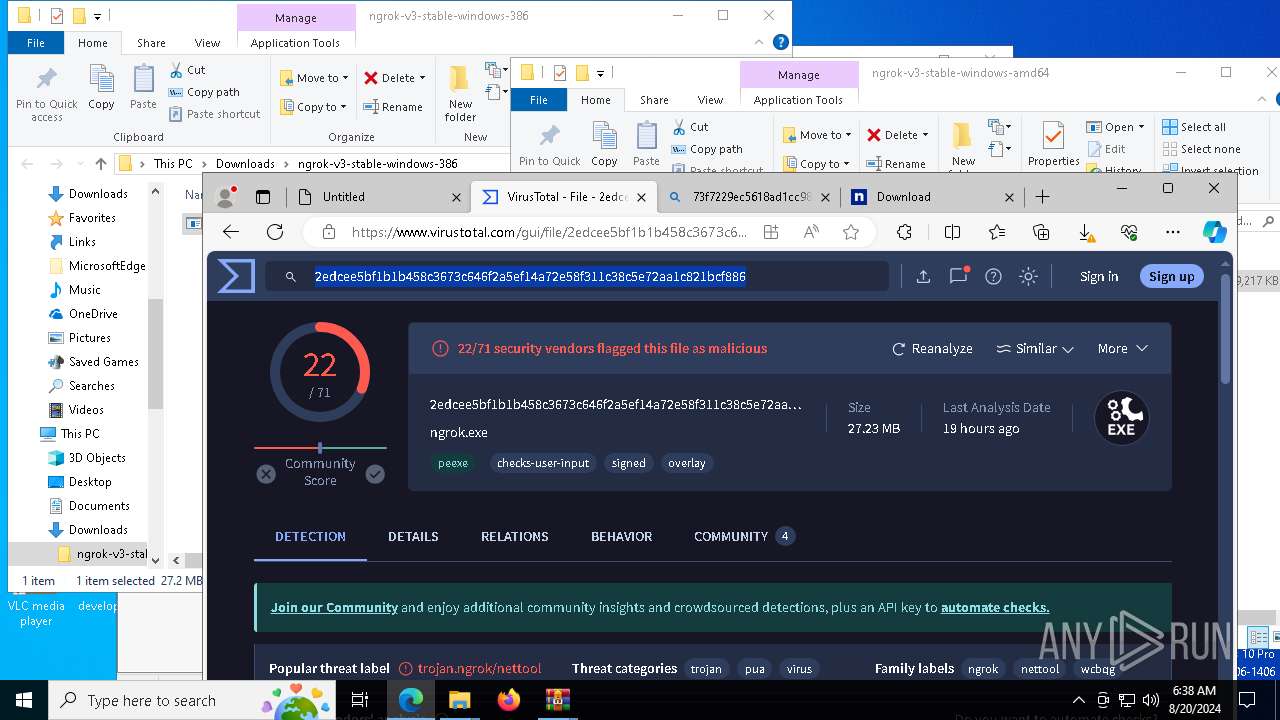1280x720 pixels.
Task: Open the Copilot icon in browser
Action: point(1214,232)
